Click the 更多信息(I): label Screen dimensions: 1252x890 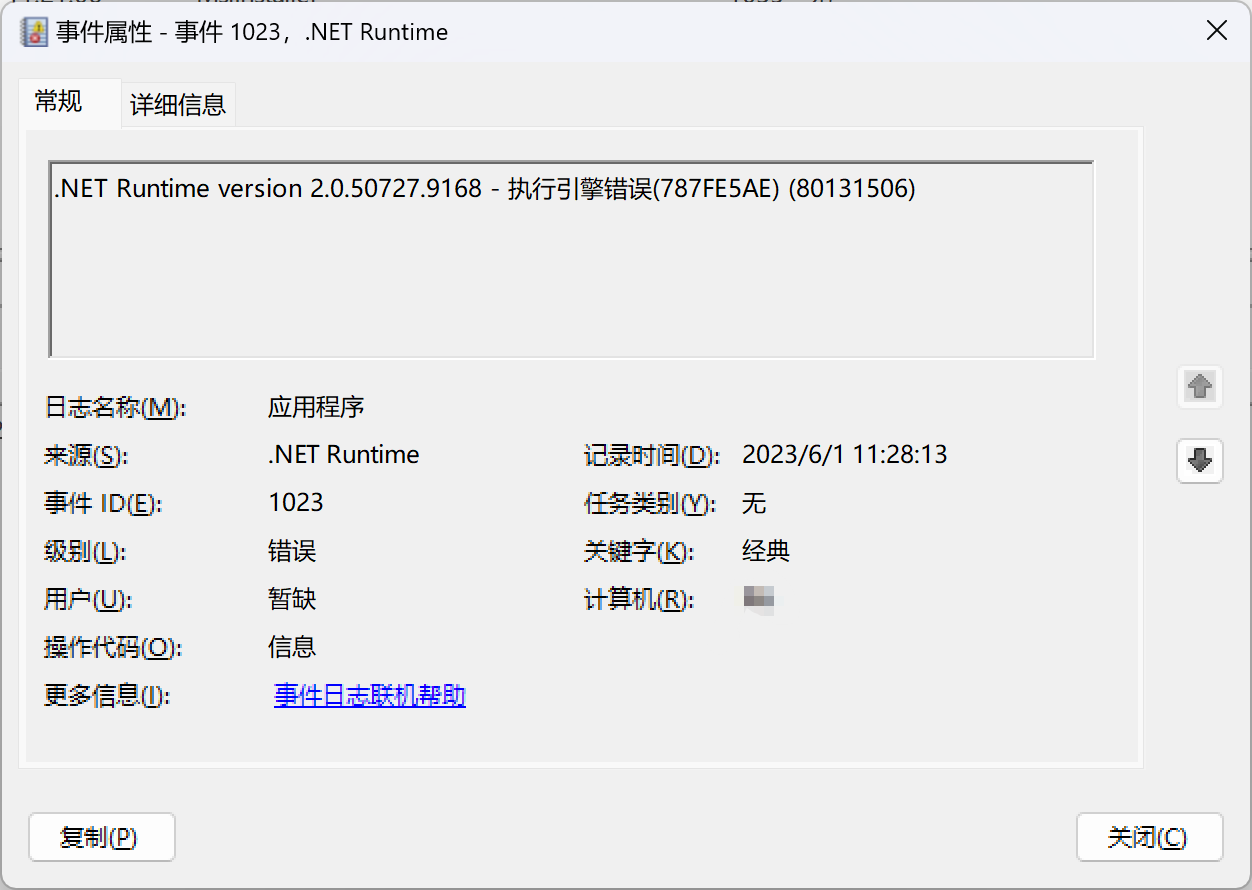click(108, 696)
